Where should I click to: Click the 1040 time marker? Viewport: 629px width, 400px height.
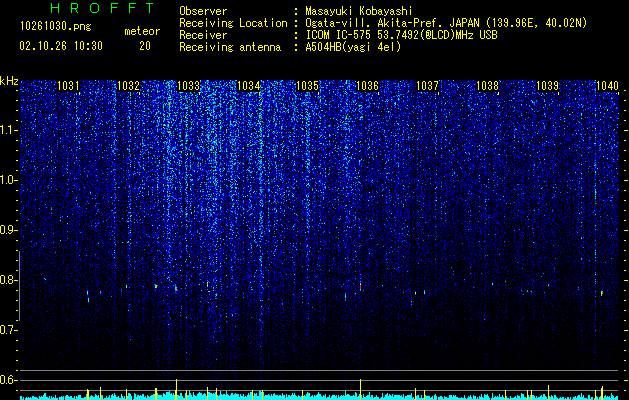[607, 85]
